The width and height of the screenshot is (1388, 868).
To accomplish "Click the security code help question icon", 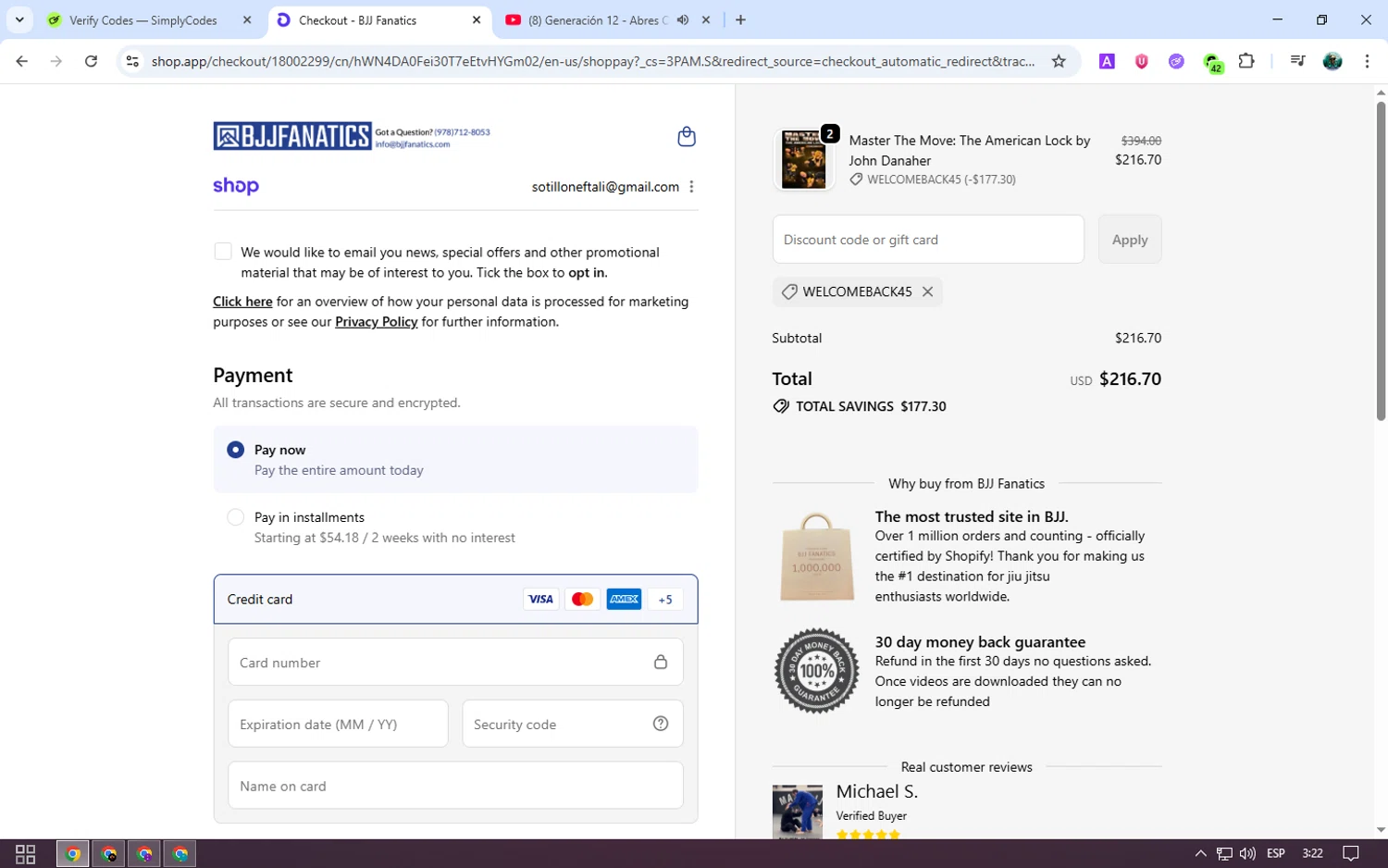I will 661,724.
